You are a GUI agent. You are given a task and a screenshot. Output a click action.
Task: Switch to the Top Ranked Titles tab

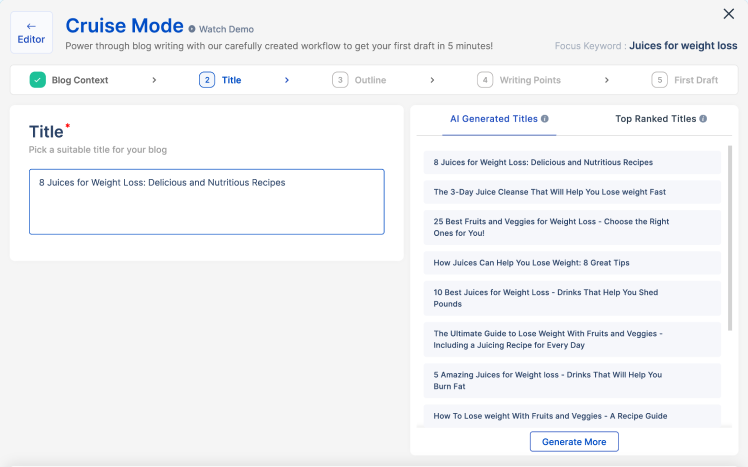tap(655, 119)
